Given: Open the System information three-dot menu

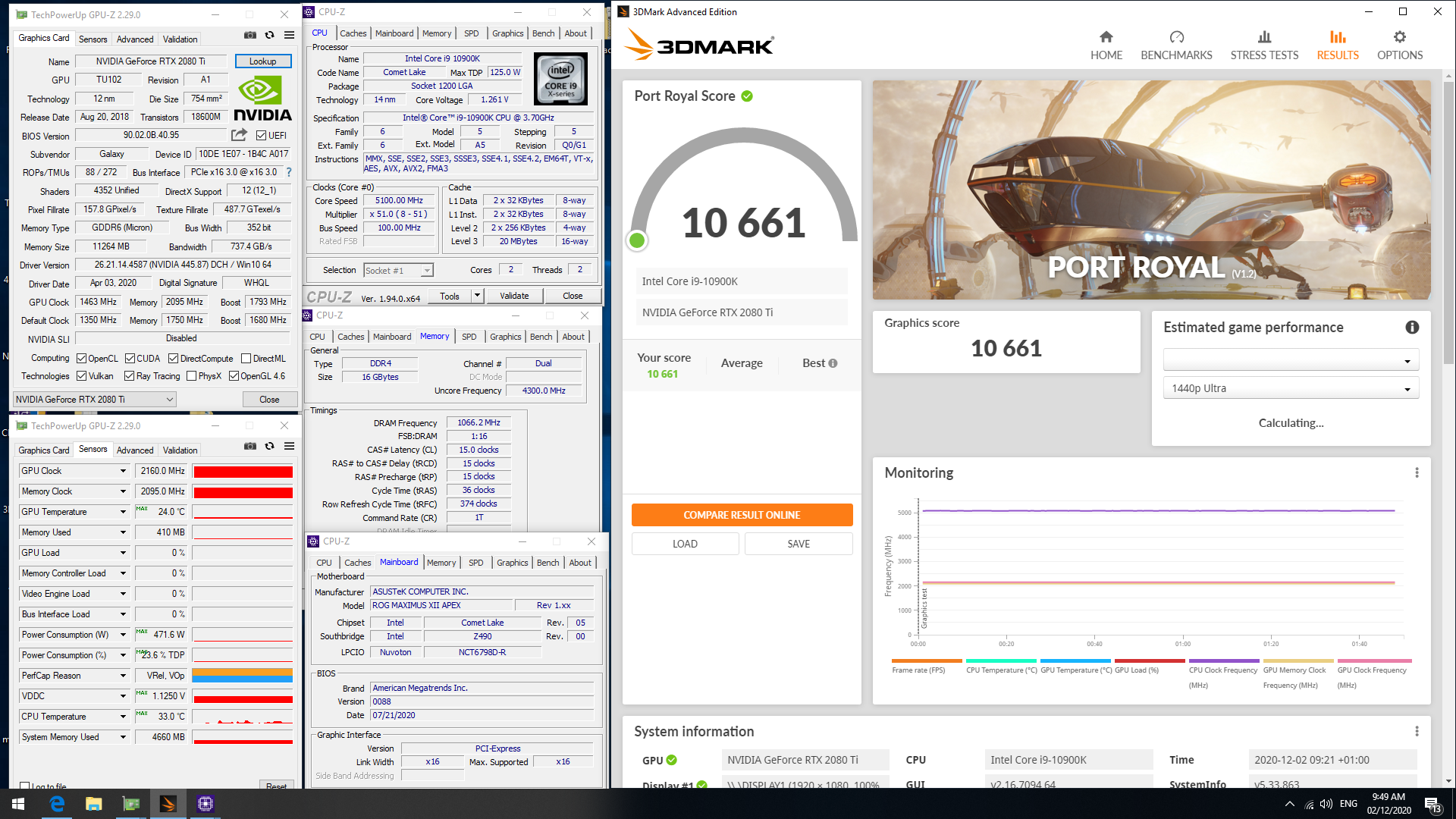Looking at the screenshot, I should [x=1417, y=732].
